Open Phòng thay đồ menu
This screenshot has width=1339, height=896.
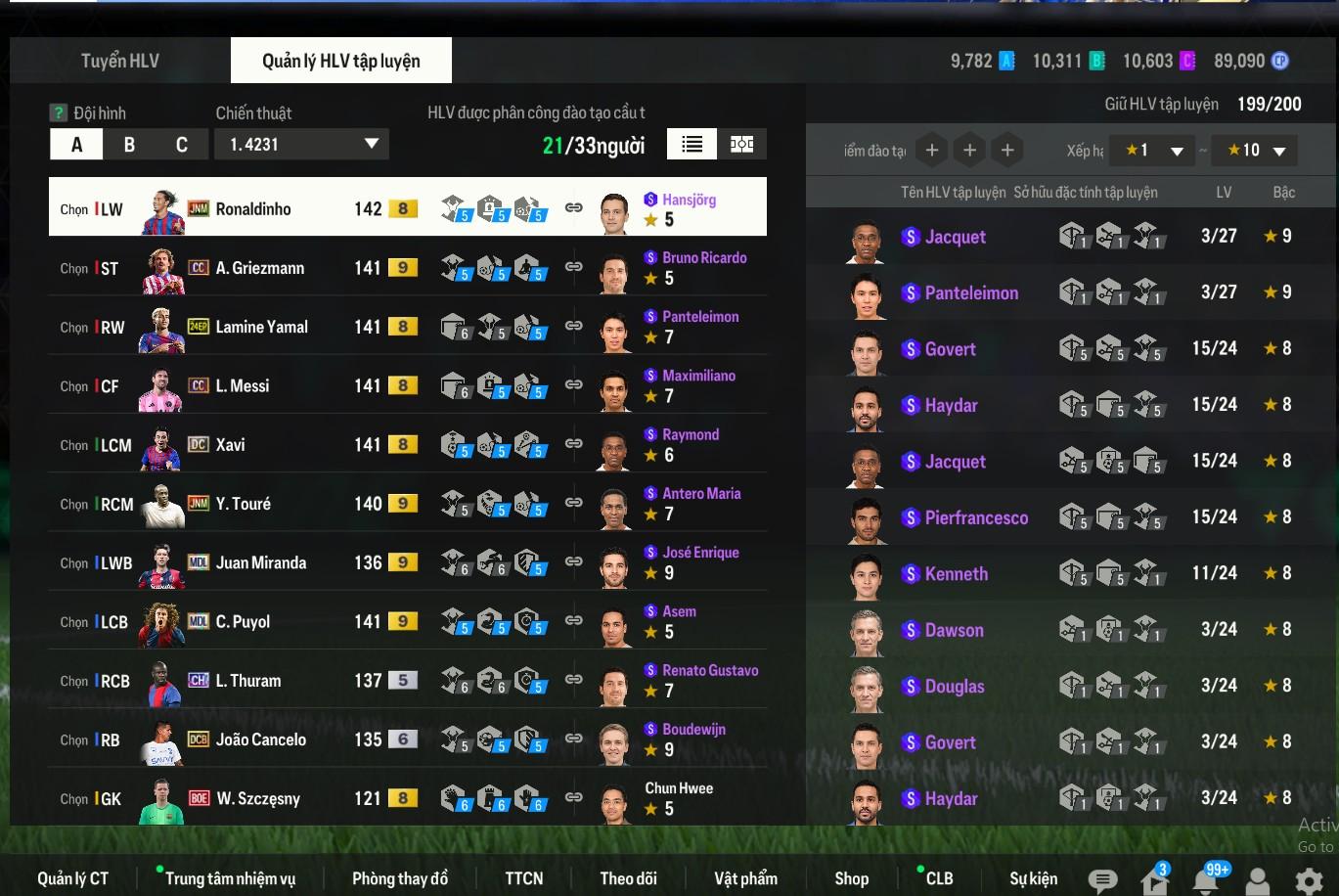(400, 878)
